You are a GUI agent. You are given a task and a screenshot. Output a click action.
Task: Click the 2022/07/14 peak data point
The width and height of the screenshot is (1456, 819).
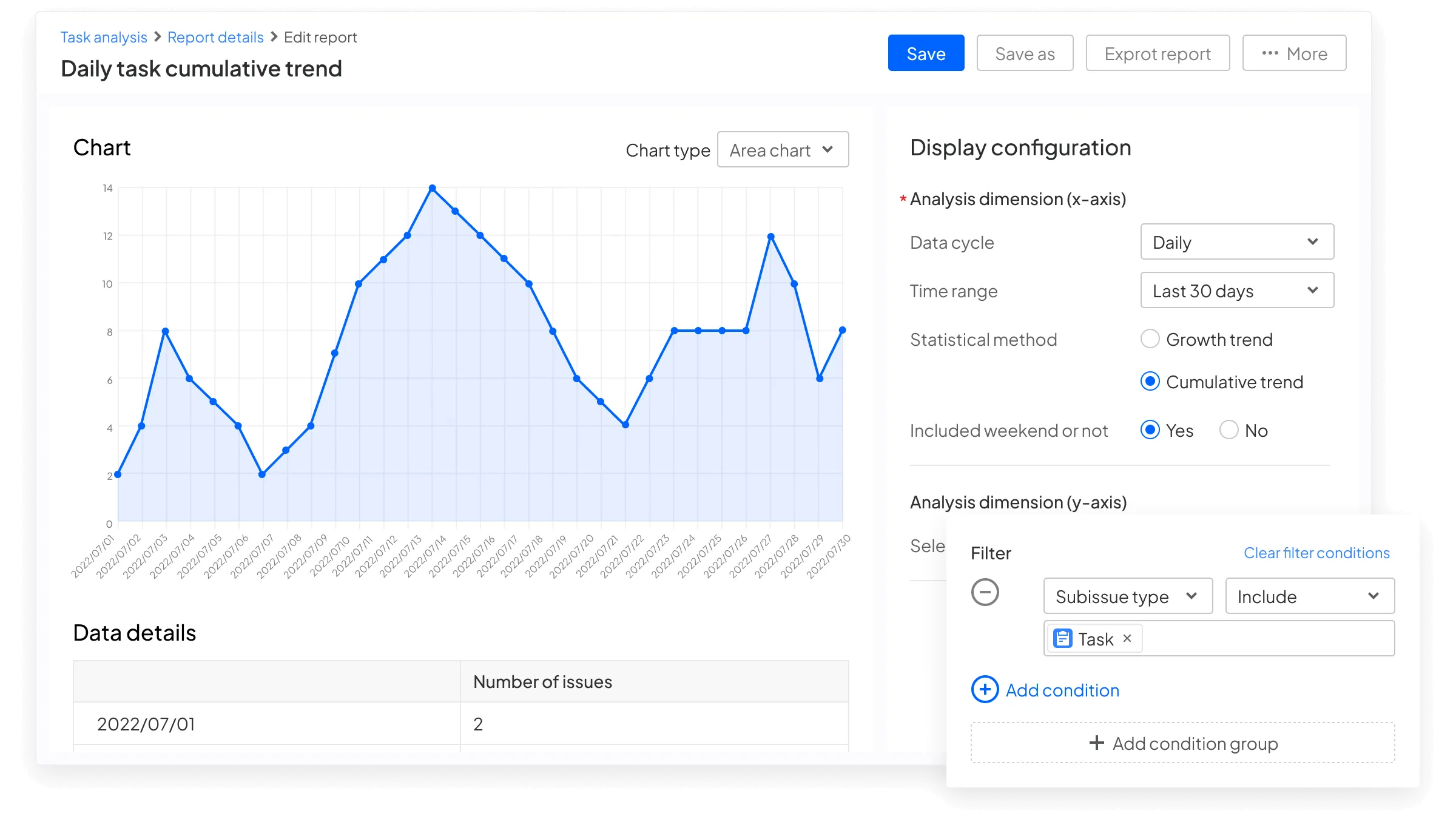tap(432, 188)
